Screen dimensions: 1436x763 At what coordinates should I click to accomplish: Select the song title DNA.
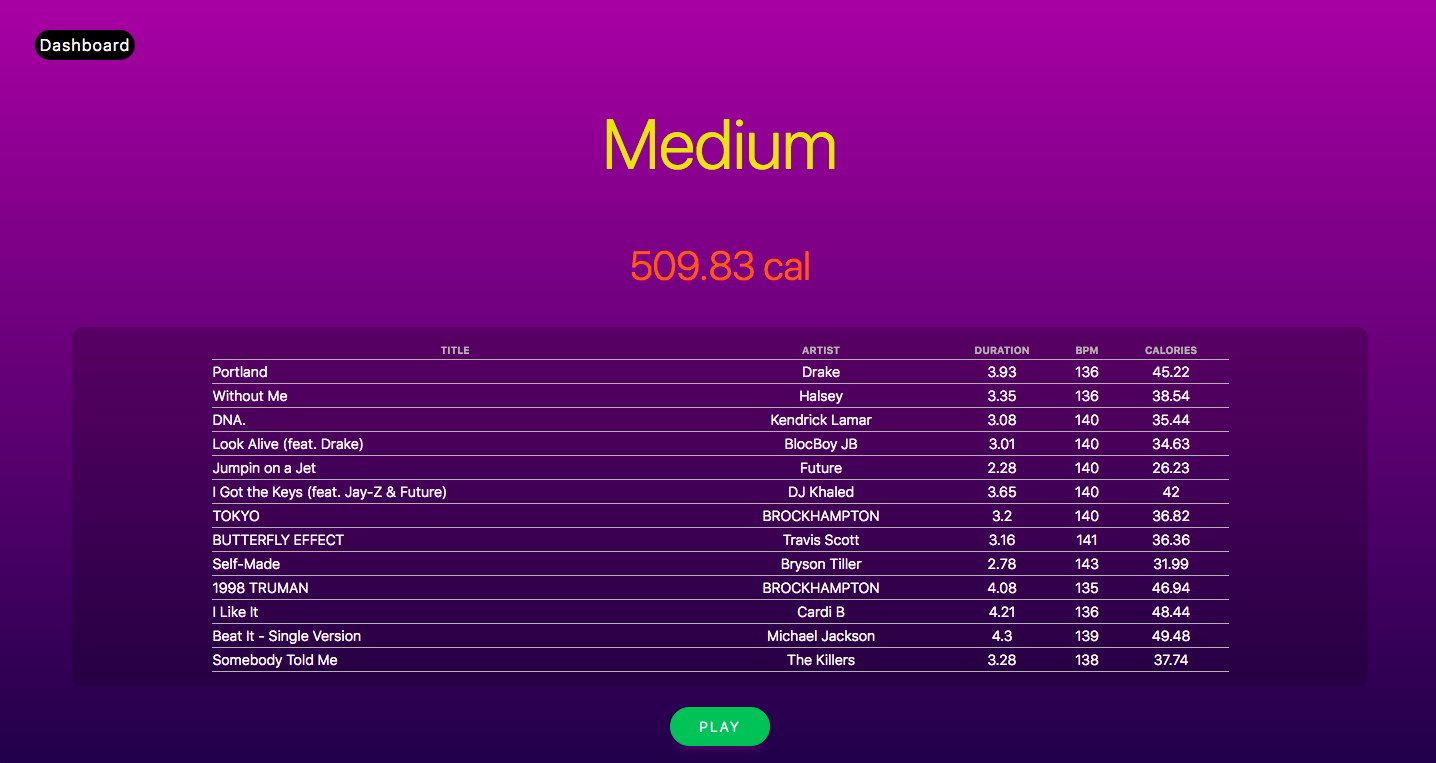pyautogui.click(x=229, y=420)
